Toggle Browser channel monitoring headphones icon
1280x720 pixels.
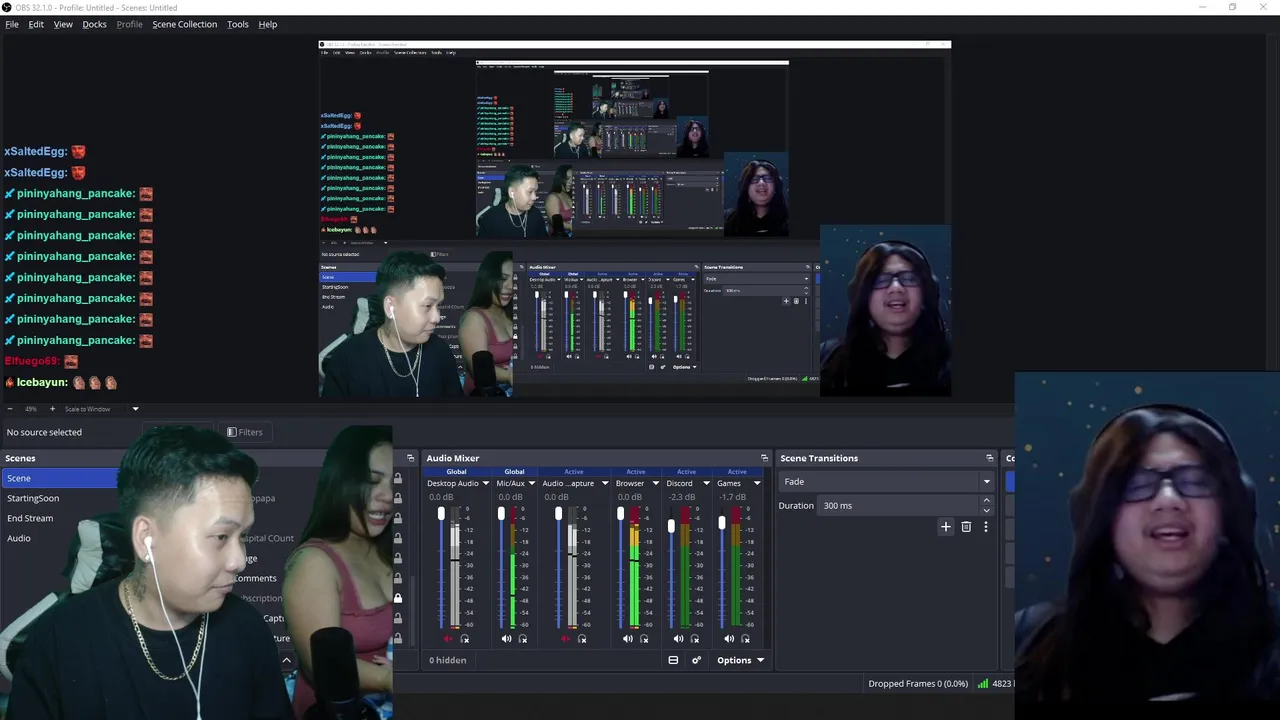point(644,639)
